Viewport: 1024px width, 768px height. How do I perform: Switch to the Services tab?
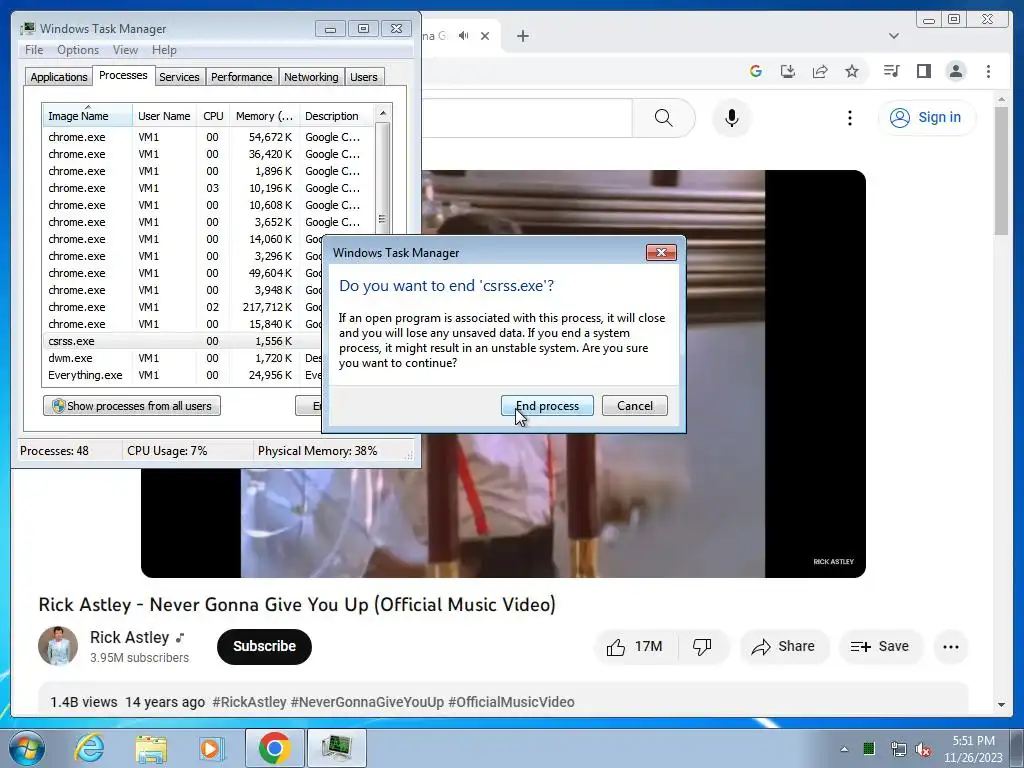[179, 77]
